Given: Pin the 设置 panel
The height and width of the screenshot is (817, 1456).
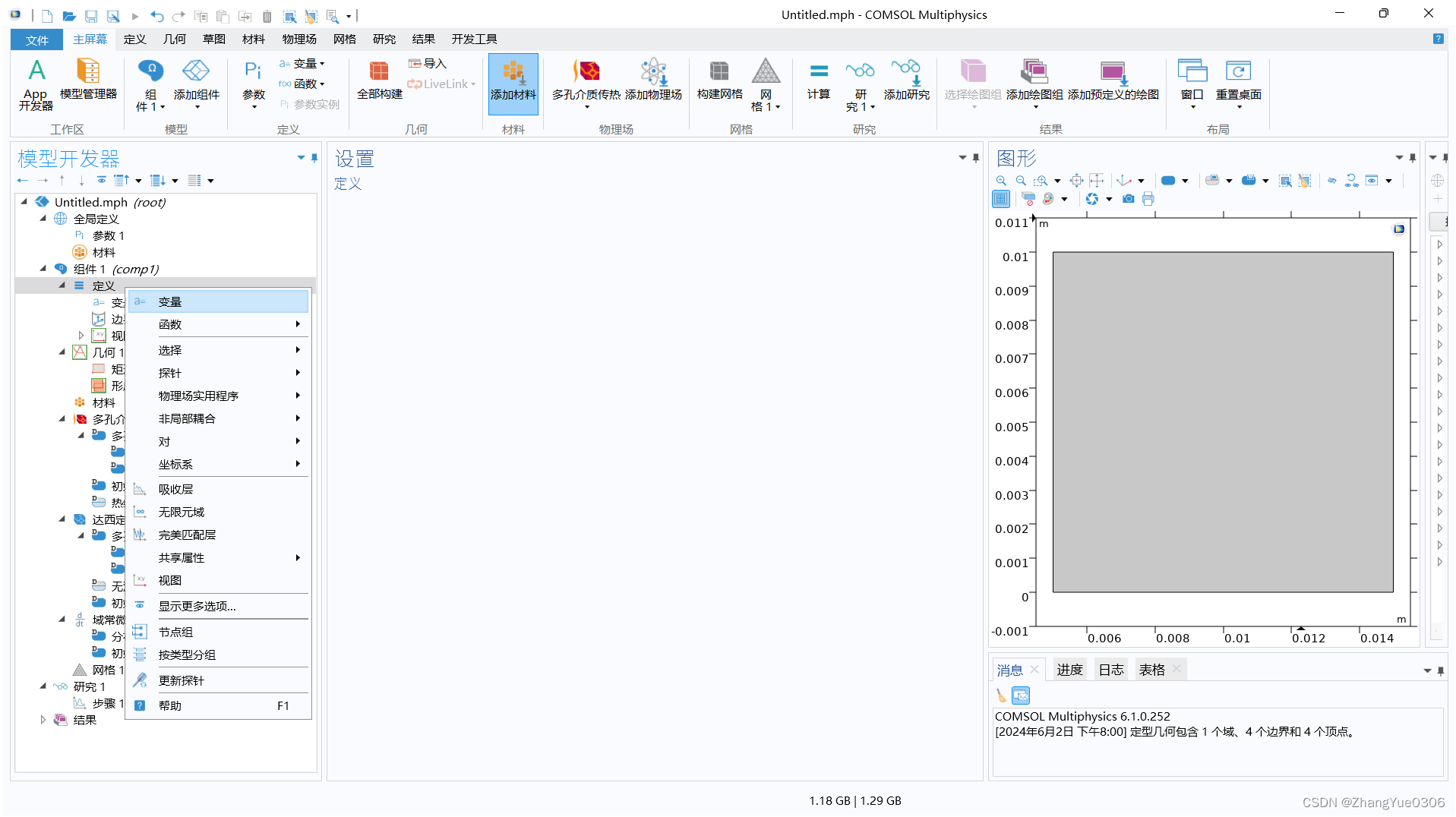Looking at the screenshot, I should pos(976,159).
